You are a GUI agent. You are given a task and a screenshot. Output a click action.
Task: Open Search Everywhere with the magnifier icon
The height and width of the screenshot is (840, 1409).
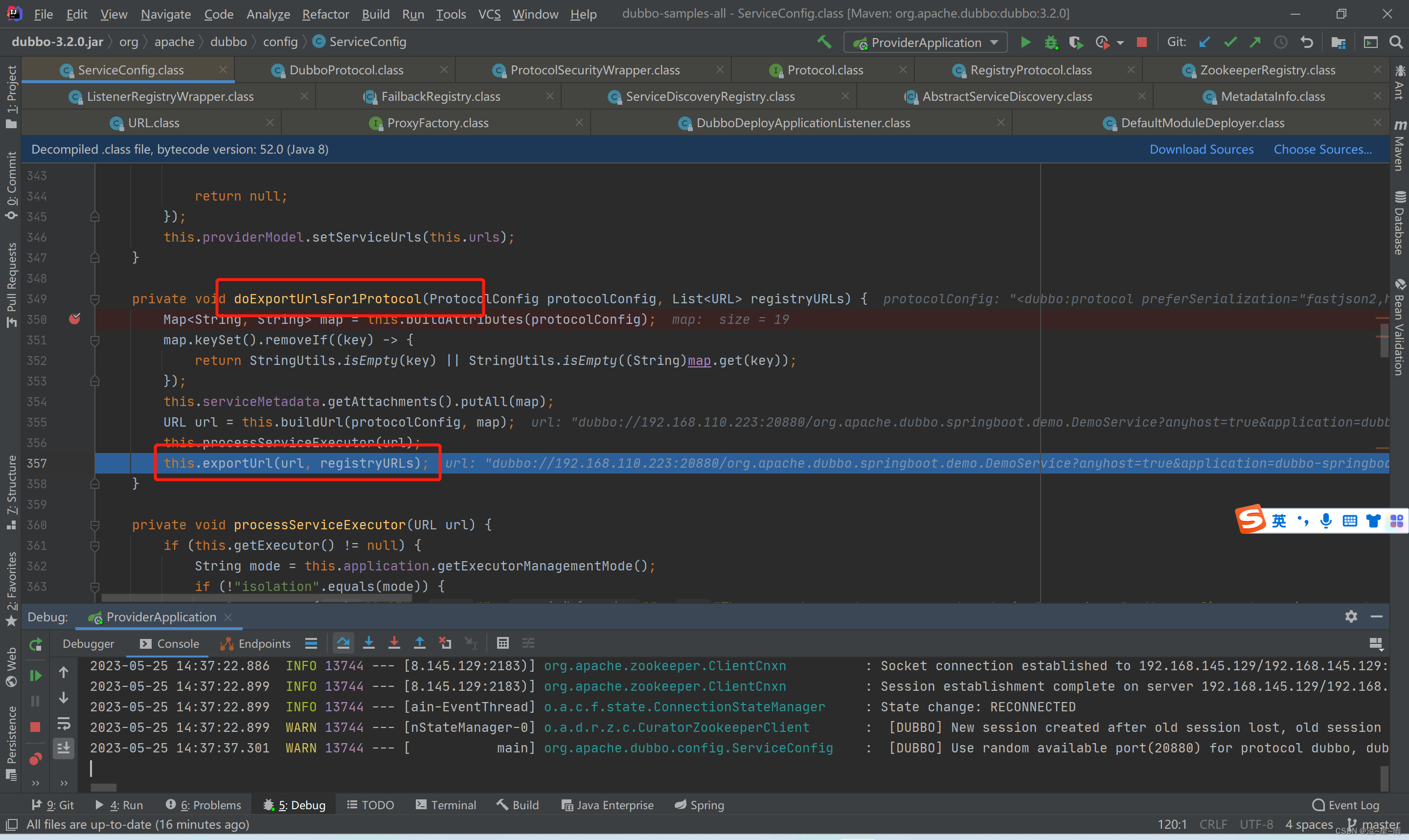click(x=1395, y=42)
